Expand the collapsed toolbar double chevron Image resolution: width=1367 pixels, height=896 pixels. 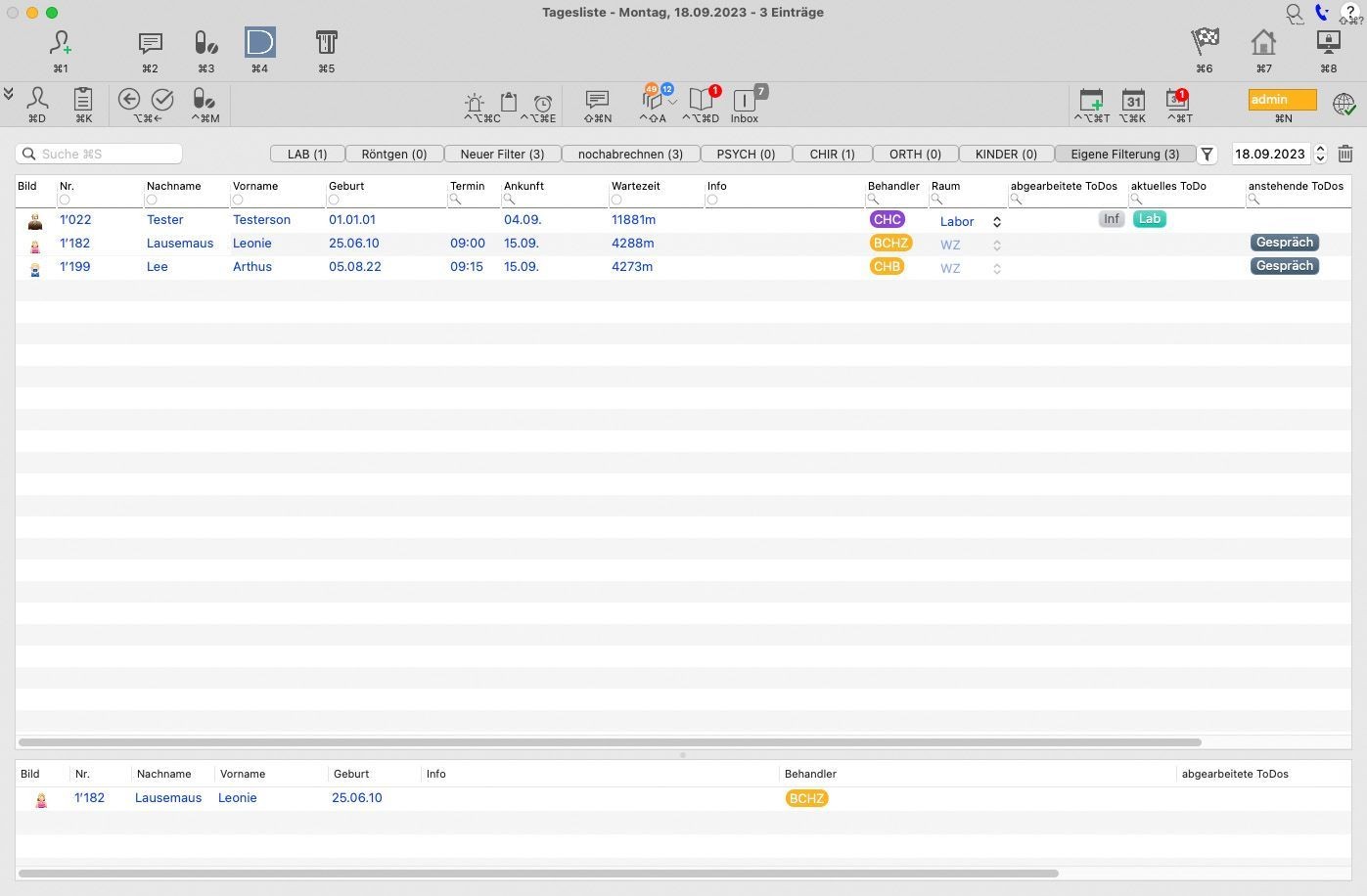coord(9,94)
